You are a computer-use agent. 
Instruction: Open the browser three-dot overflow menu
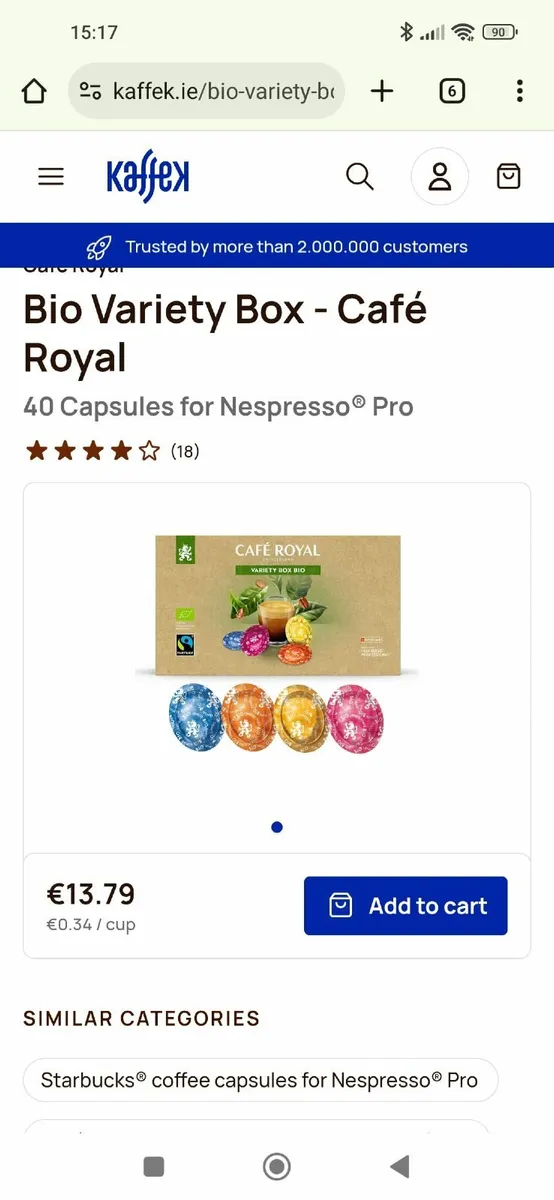tap(520, 92)
